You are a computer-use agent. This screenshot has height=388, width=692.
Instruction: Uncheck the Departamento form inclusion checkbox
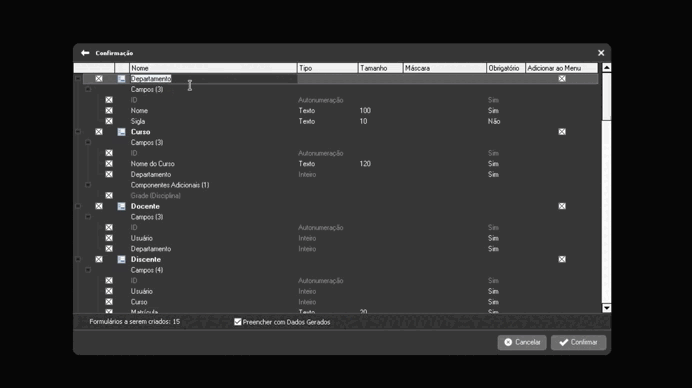coord(99,79)
